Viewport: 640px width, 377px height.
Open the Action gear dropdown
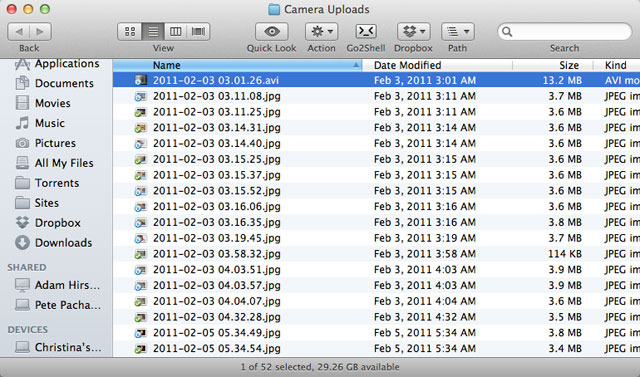[x=322, y=31]
